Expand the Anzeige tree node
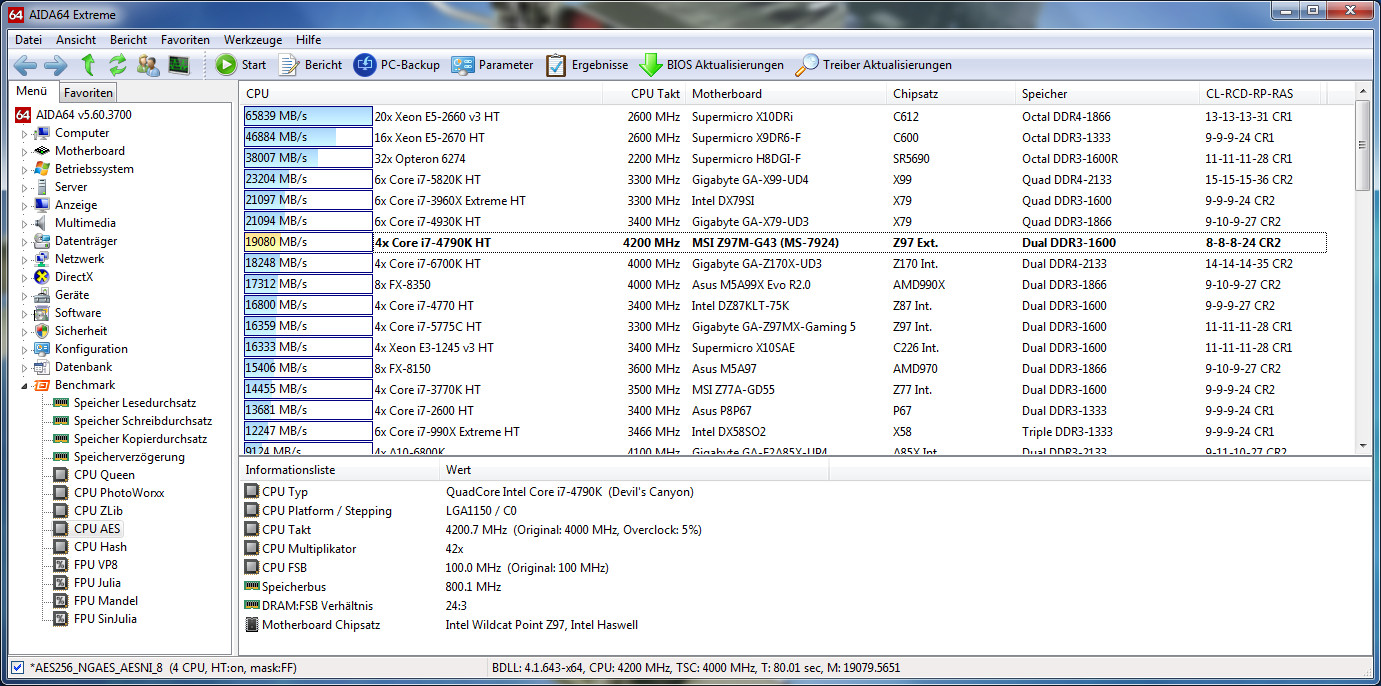The height and width of the screenshot is (686, 1381). pos(25,205)
